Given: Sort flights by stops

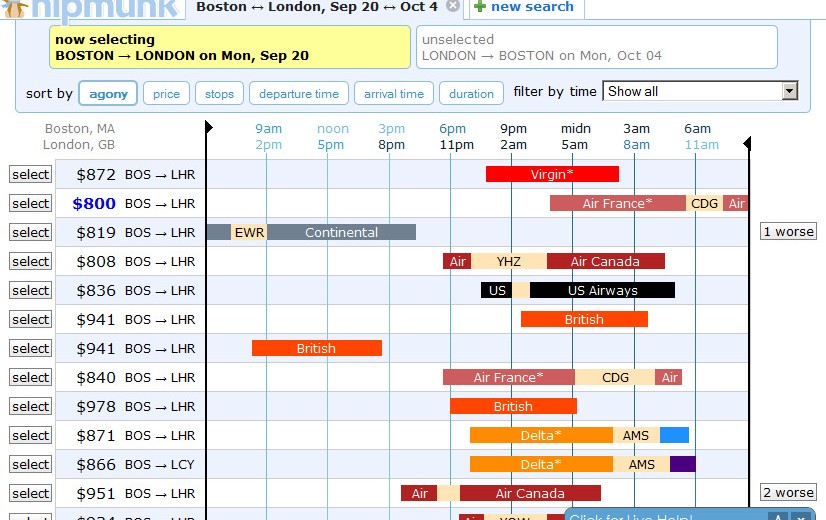Looking at the screenshot, I should (219, 94).
